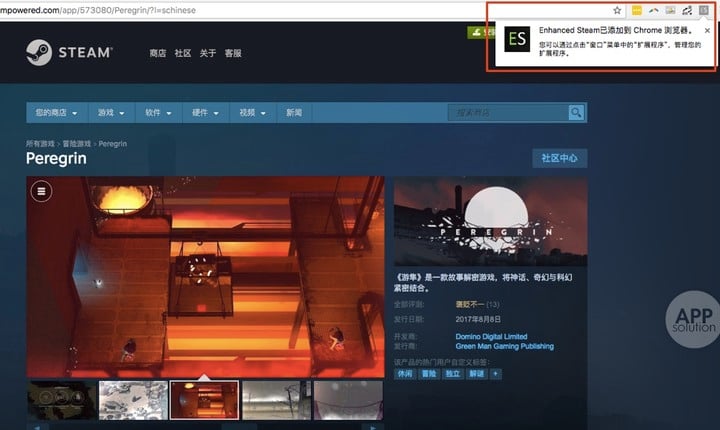
Task: Click the Steam logo in the header
Action: 69,52
